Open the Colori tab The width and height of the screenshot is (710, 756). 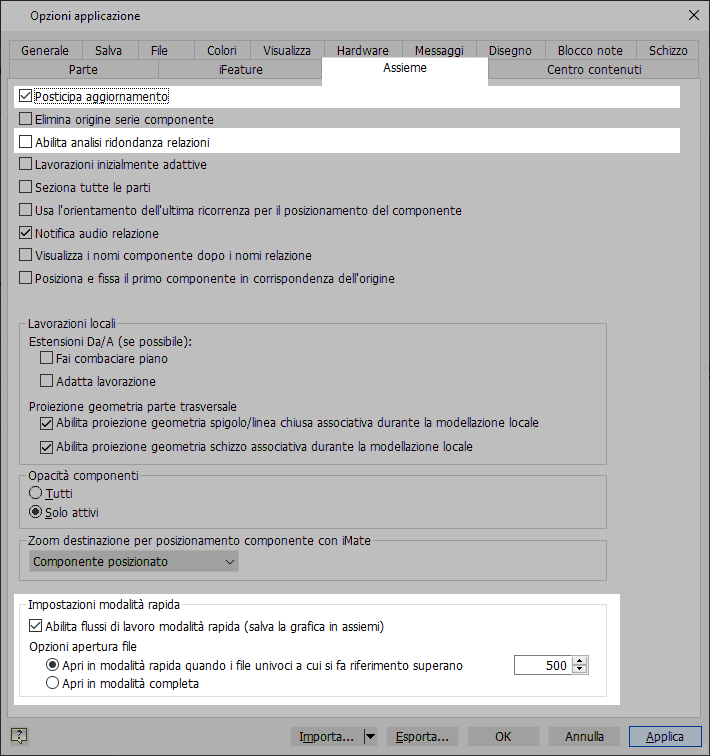coord(222,51)
